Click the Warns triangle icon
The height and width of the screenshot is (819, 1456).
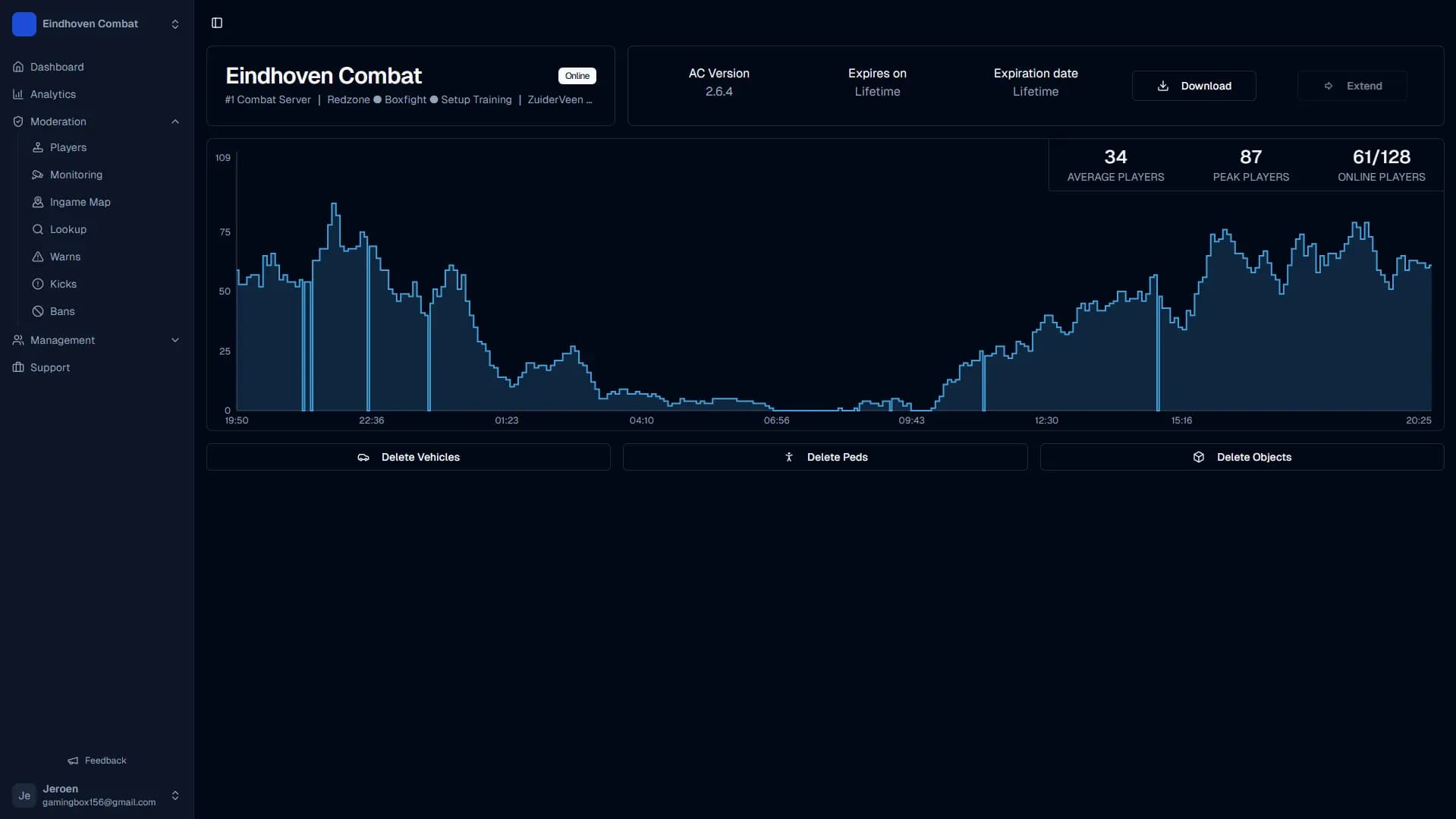(x=38, y=257)
